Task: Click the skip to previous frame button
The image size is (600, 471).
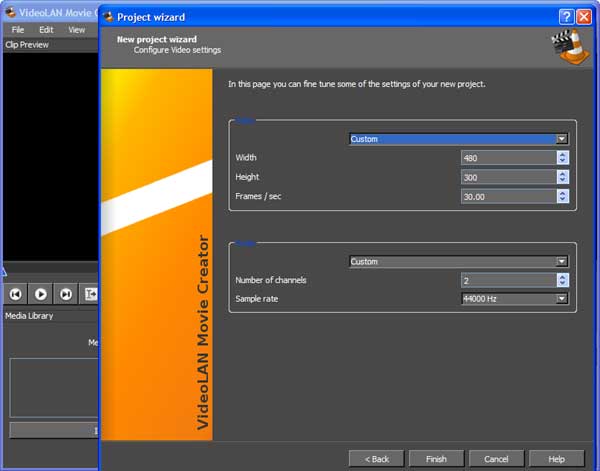Action: [x=16, y=294]
